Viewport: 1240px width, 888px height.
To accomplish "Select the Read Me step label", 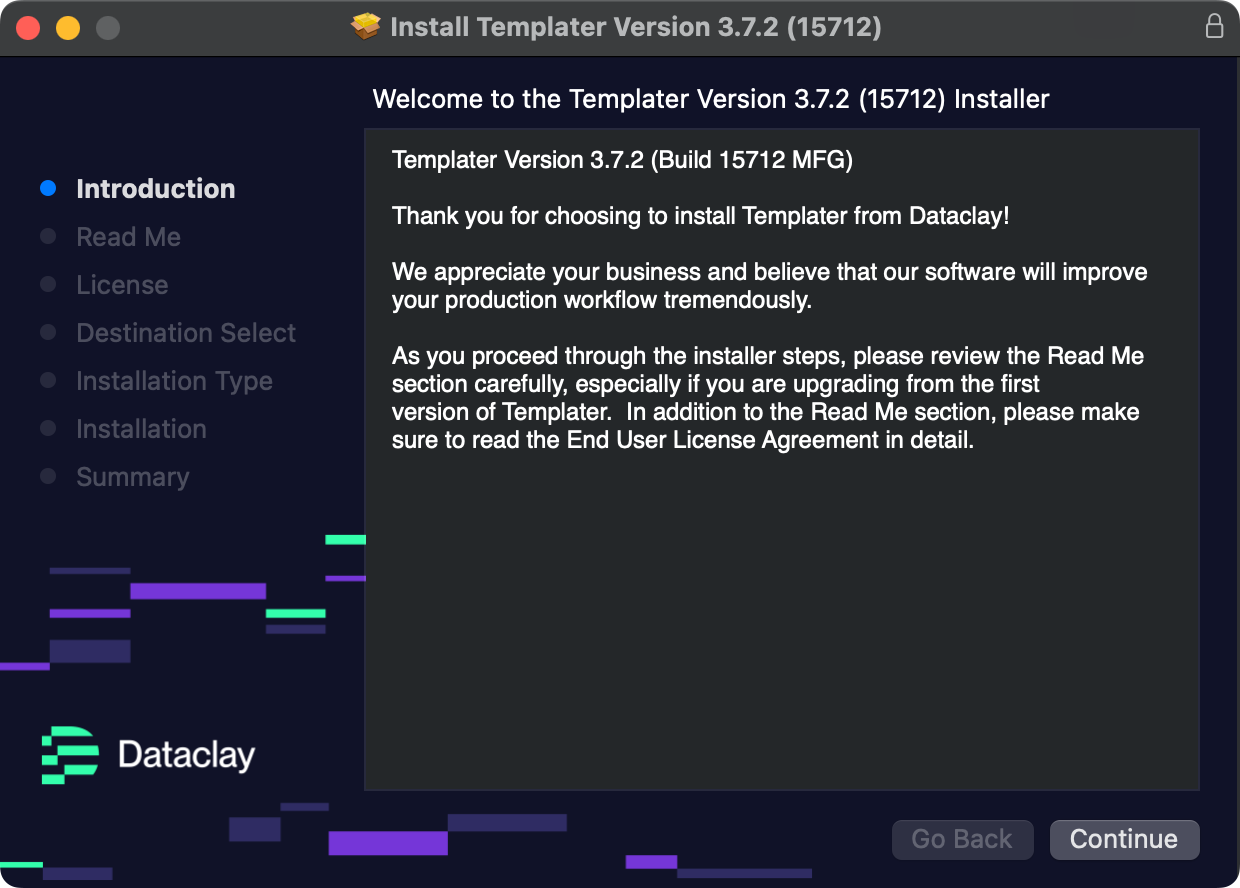I will coord(129,237).
